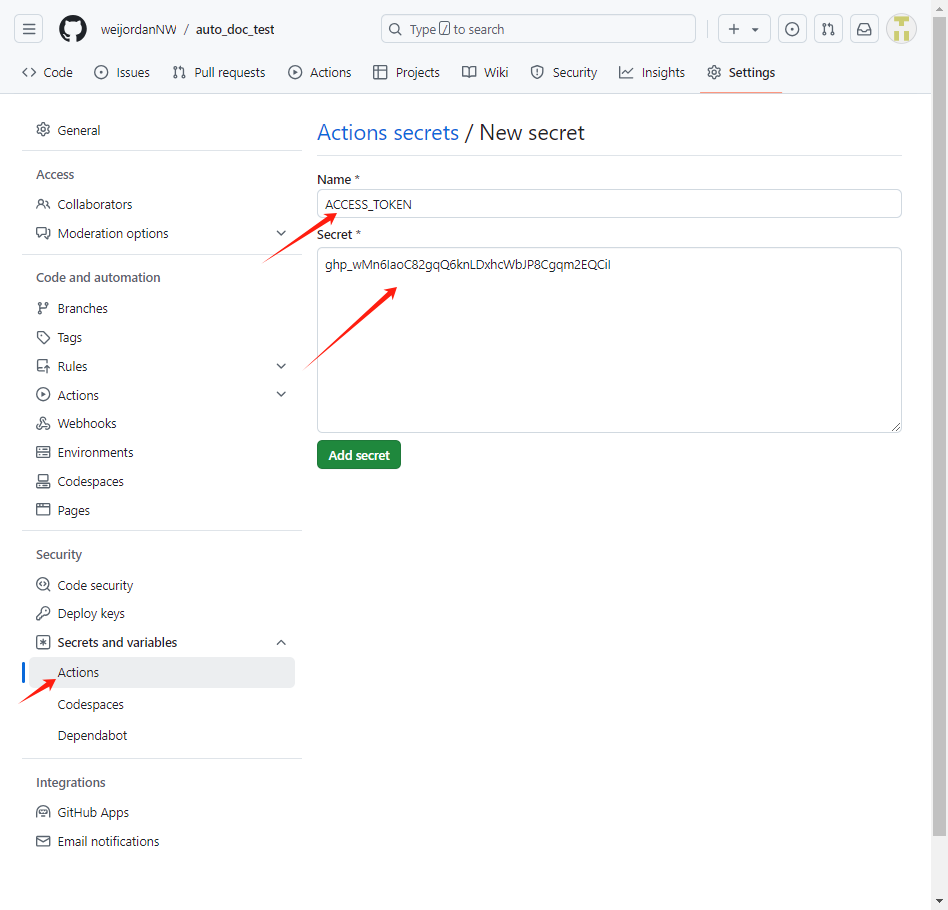948x910 pixels.
Task: Click the GitHub Octocat logo
Action: point(73,29)
